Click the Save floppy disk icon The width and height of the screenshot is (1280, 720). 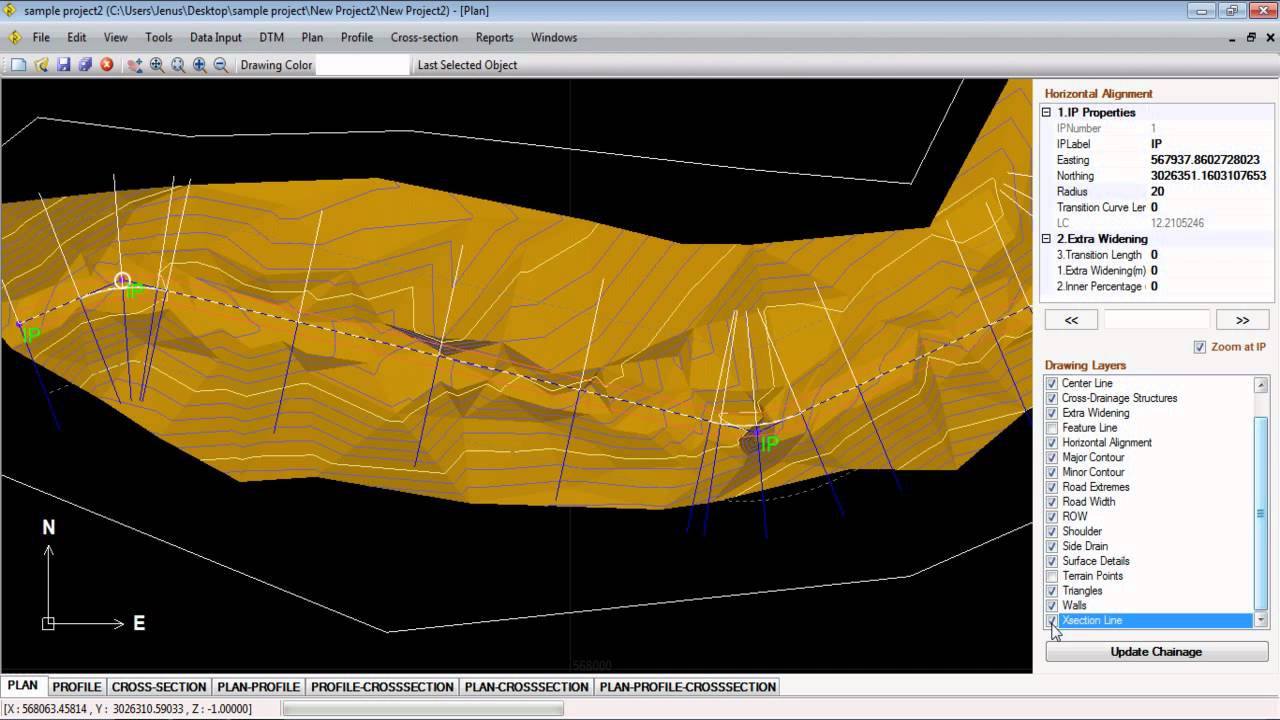coord(63,65)
